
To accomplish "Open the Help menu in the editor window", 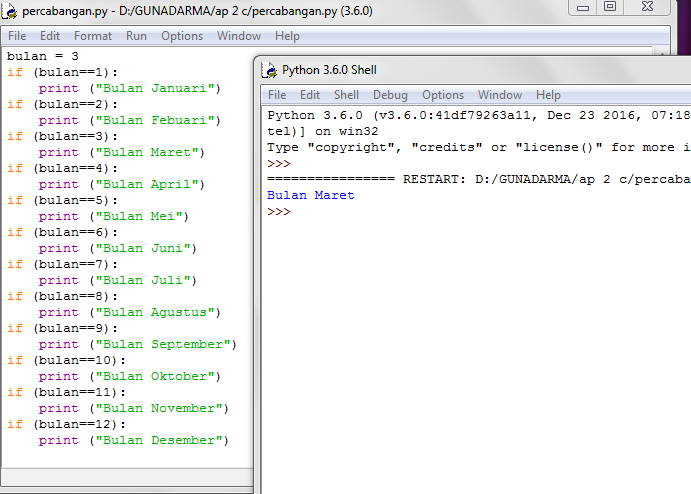I will [287, 36].
